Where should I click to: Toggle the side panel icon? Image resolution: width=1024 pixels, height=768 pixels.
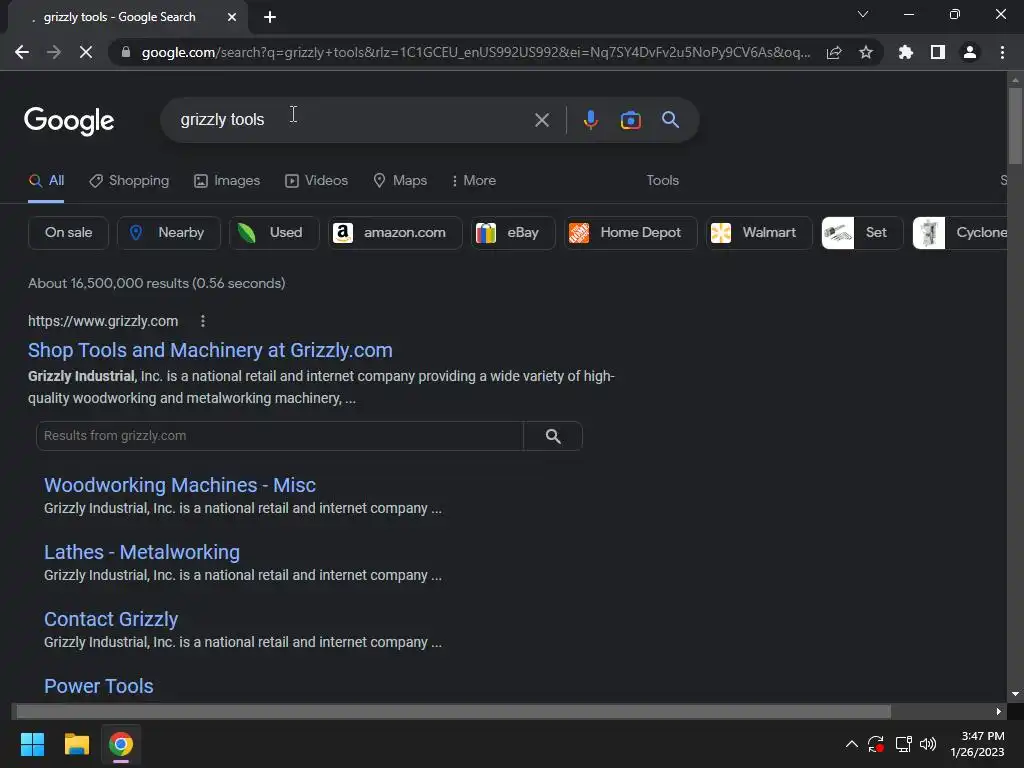click(x=938, y=52)
